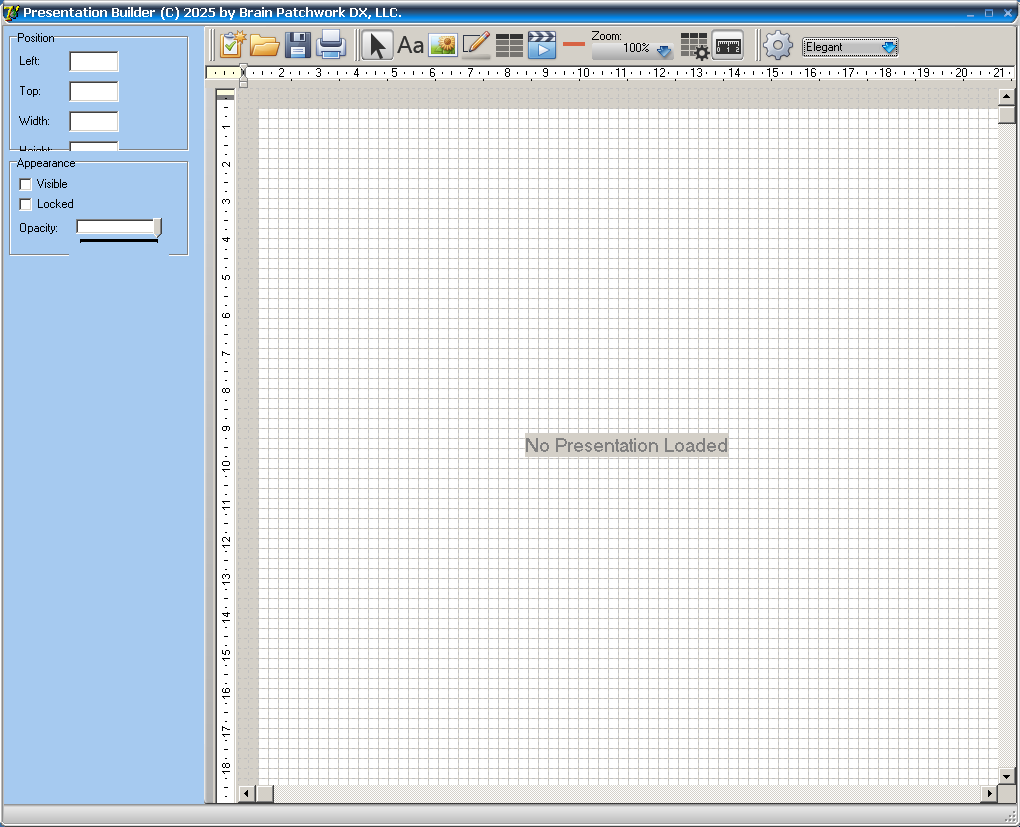Click the video clapperboard play icon
Screen dimensions: 1020x827
coord(541,45)
